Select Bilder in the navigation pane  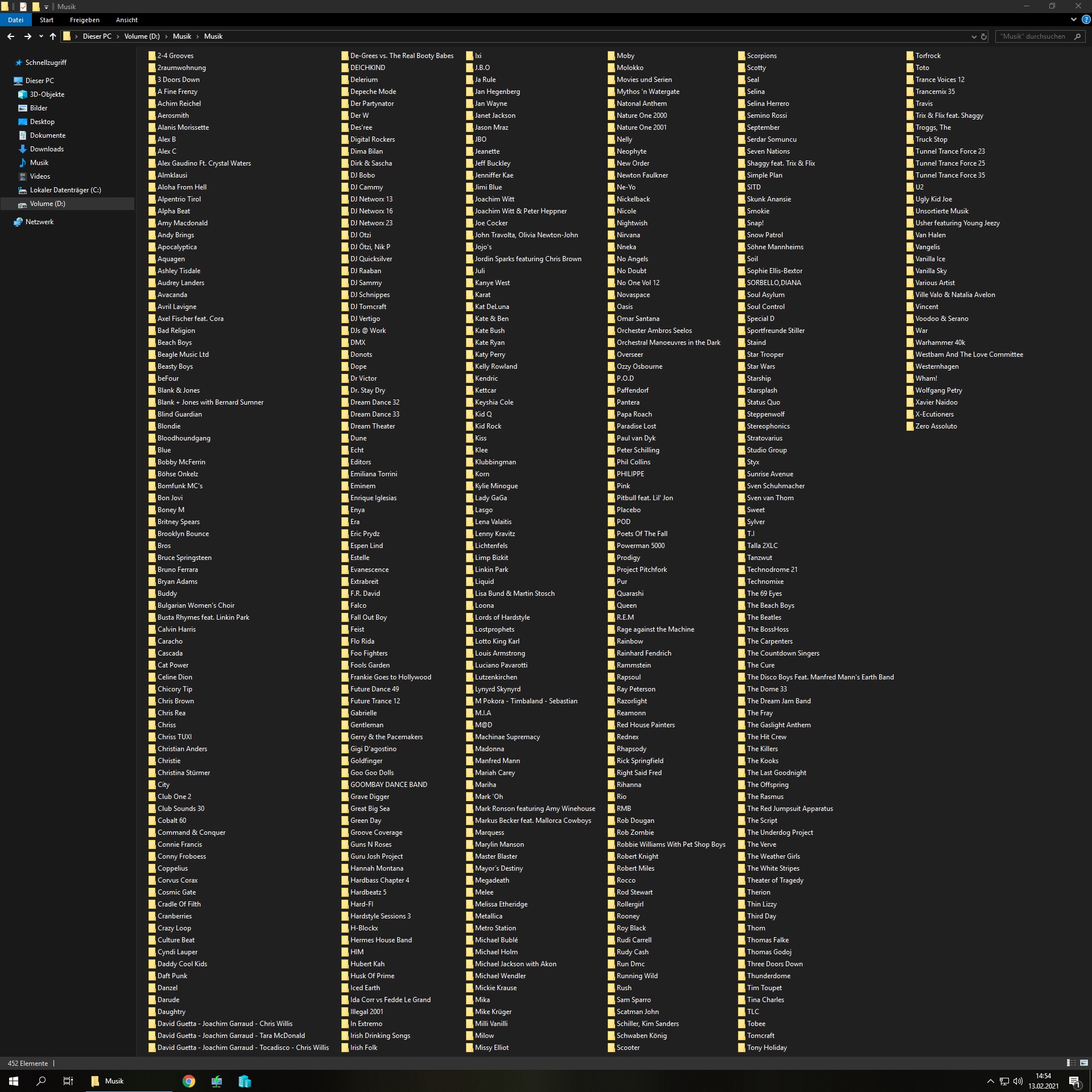(x=33, y=108)
